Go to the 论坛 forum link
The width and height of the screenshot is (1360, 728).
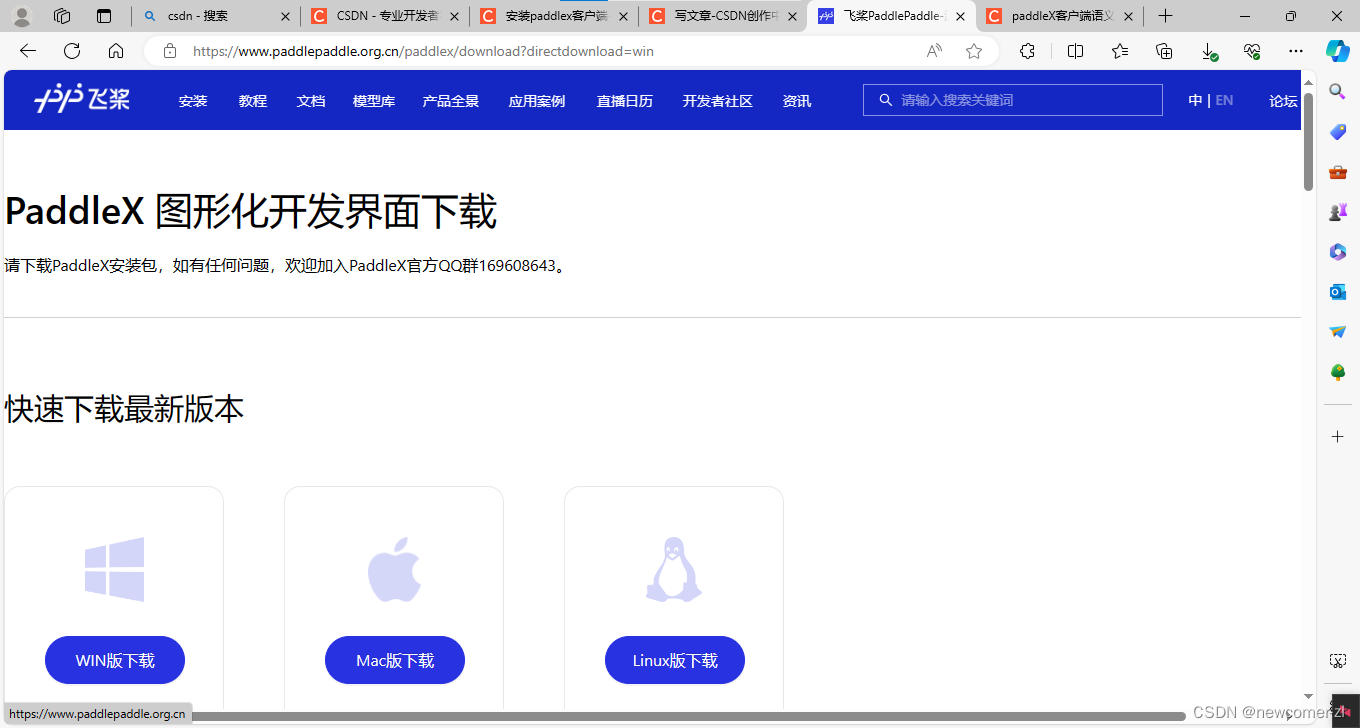click(1283, 101)
